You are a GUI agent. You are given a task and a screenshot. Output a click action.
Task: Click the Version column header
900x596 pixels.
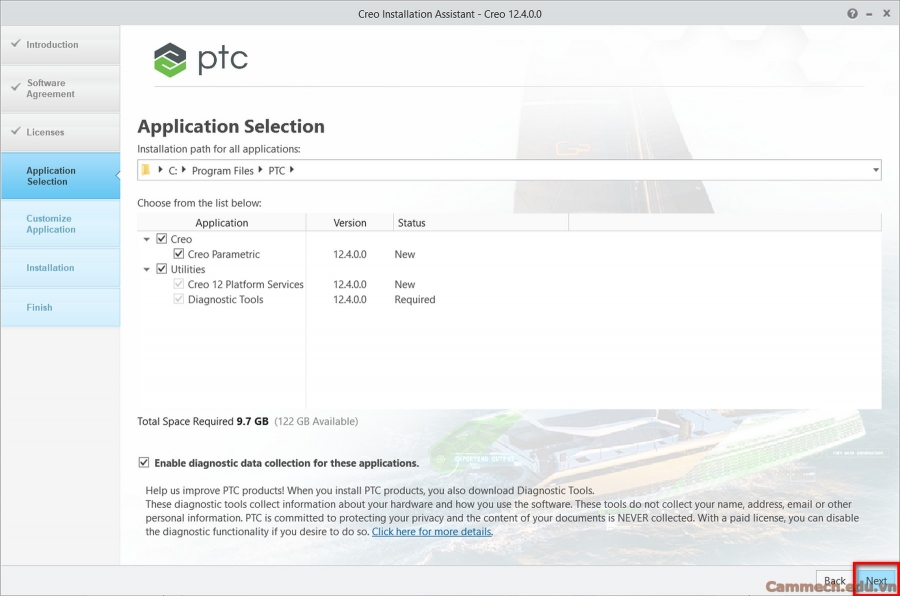348,222
